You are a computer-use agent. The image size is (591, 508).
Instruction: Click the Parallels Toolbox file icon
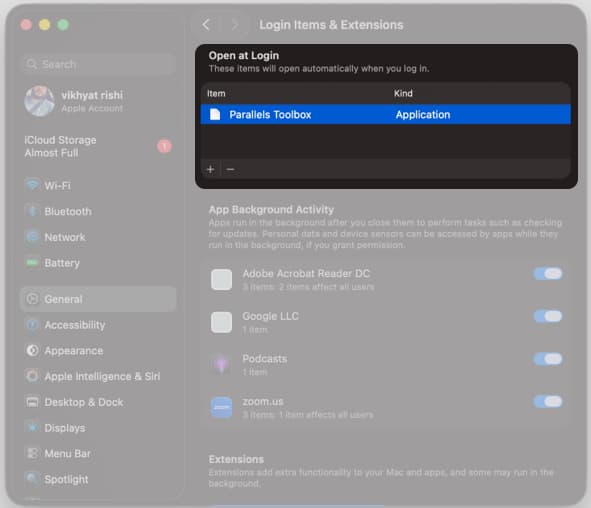coord(215,114)
